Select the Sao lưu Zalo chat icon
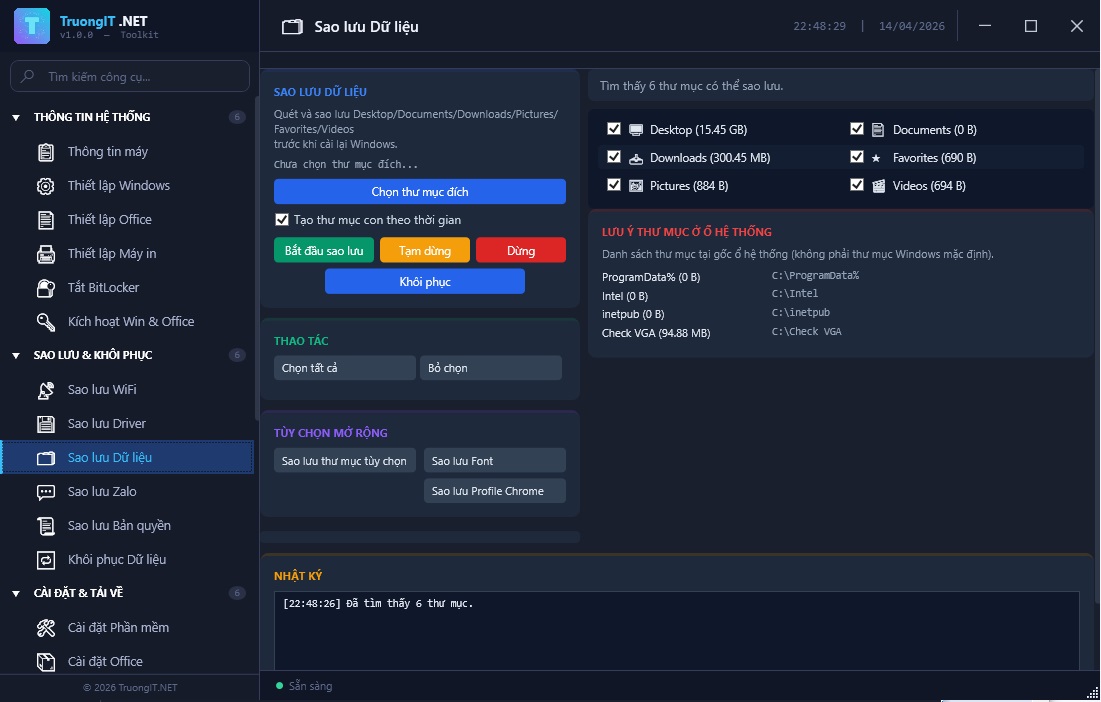This screenshot has width=1101, height=702. [x=46, y=492]
